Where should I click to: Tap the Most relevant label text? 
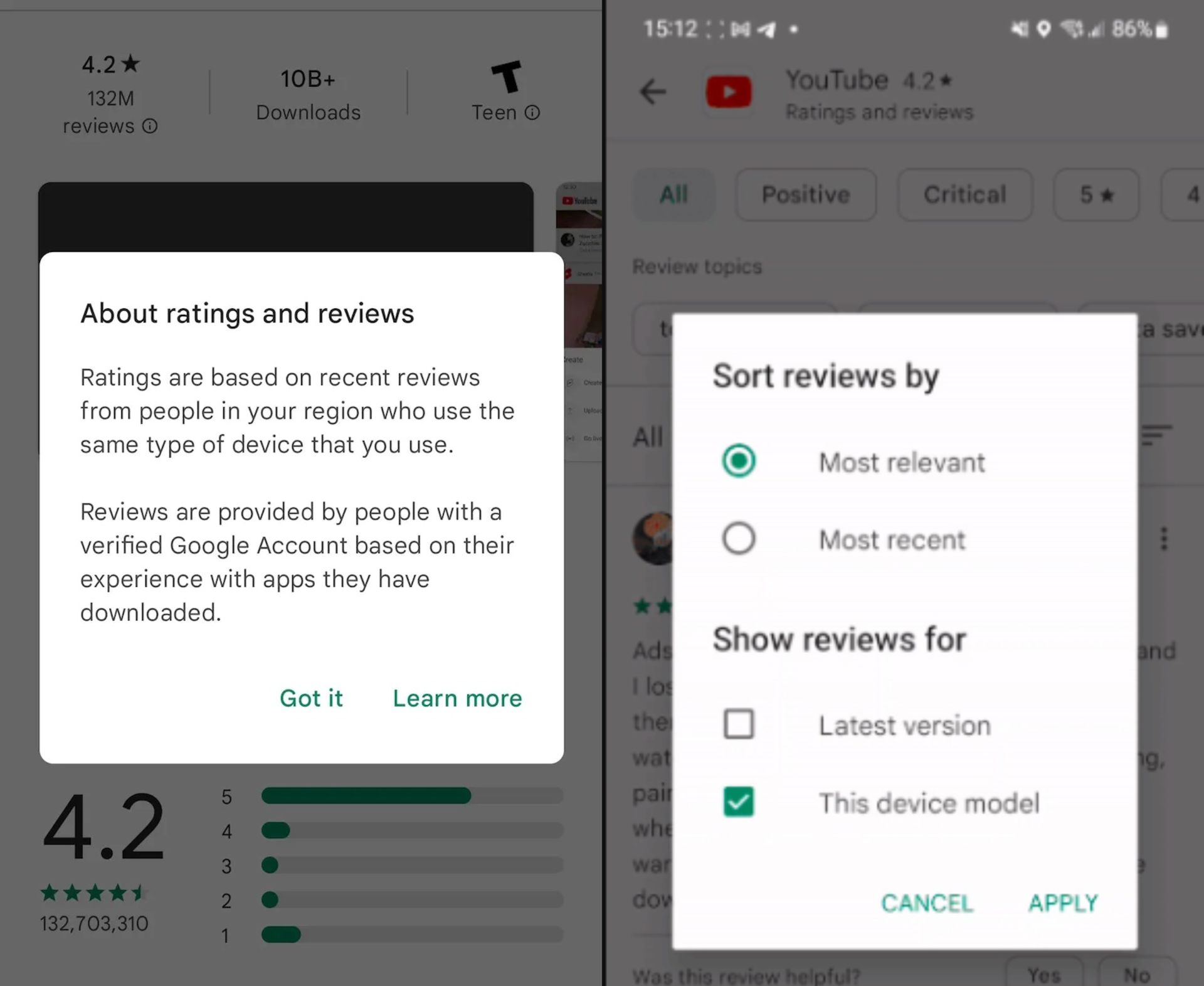902,462
